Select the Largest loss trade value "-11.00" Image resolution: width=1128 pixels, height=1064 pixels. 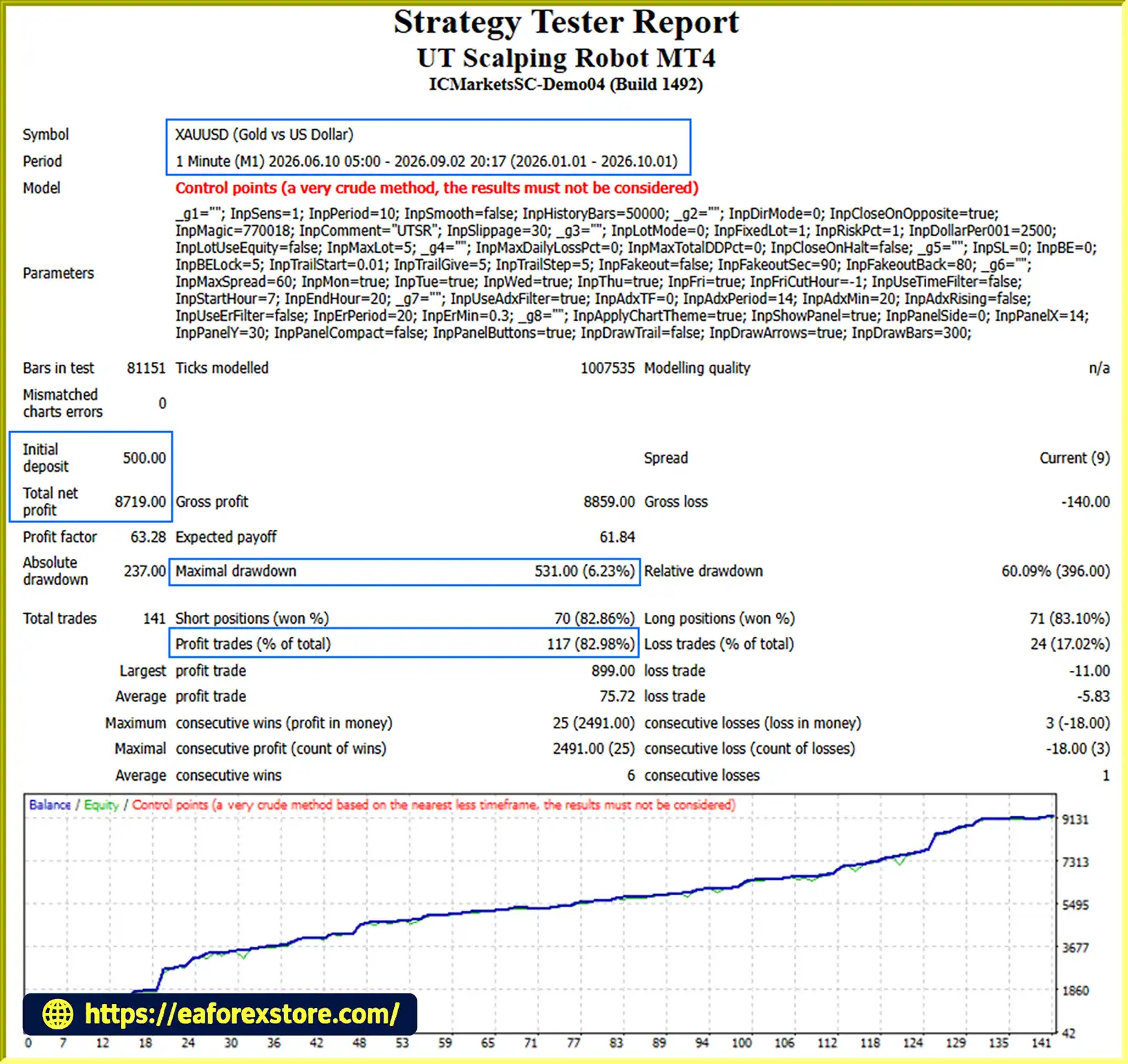coord(1089,671)
